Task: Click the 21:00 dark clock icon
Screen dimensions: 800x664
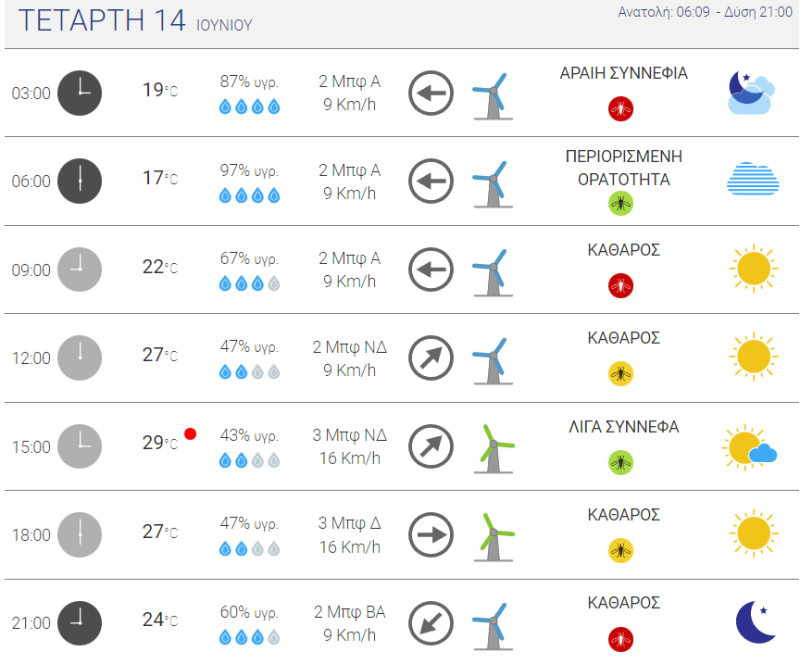Action: (80, 623)
